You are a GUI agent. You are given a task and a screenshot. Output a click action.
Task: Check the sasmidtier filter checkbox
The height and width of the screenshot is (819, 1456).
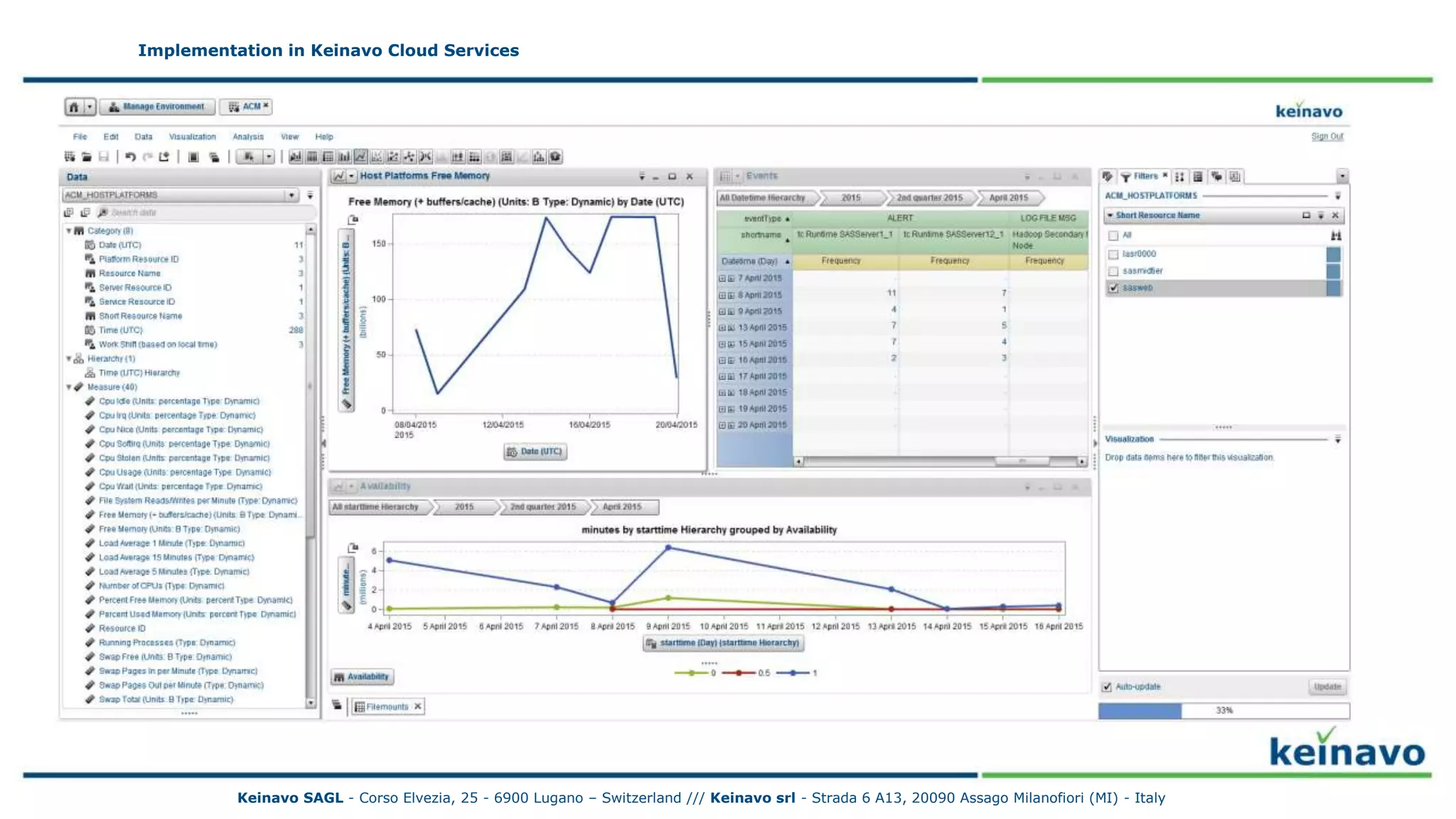coord(1113,271)
